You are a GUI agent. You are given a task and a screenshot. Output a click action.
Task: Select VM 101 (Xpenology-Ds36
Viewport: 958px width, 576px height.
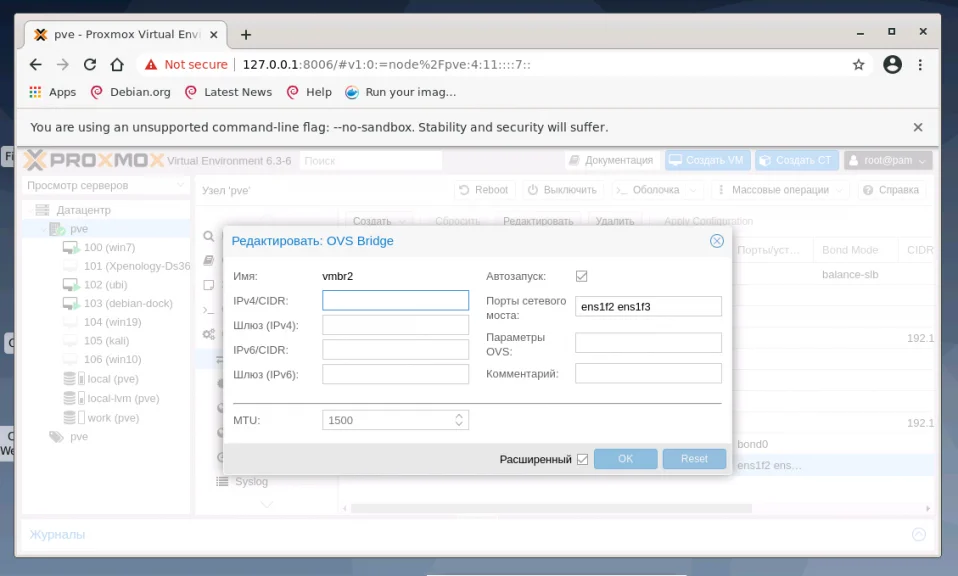(137, 266)
